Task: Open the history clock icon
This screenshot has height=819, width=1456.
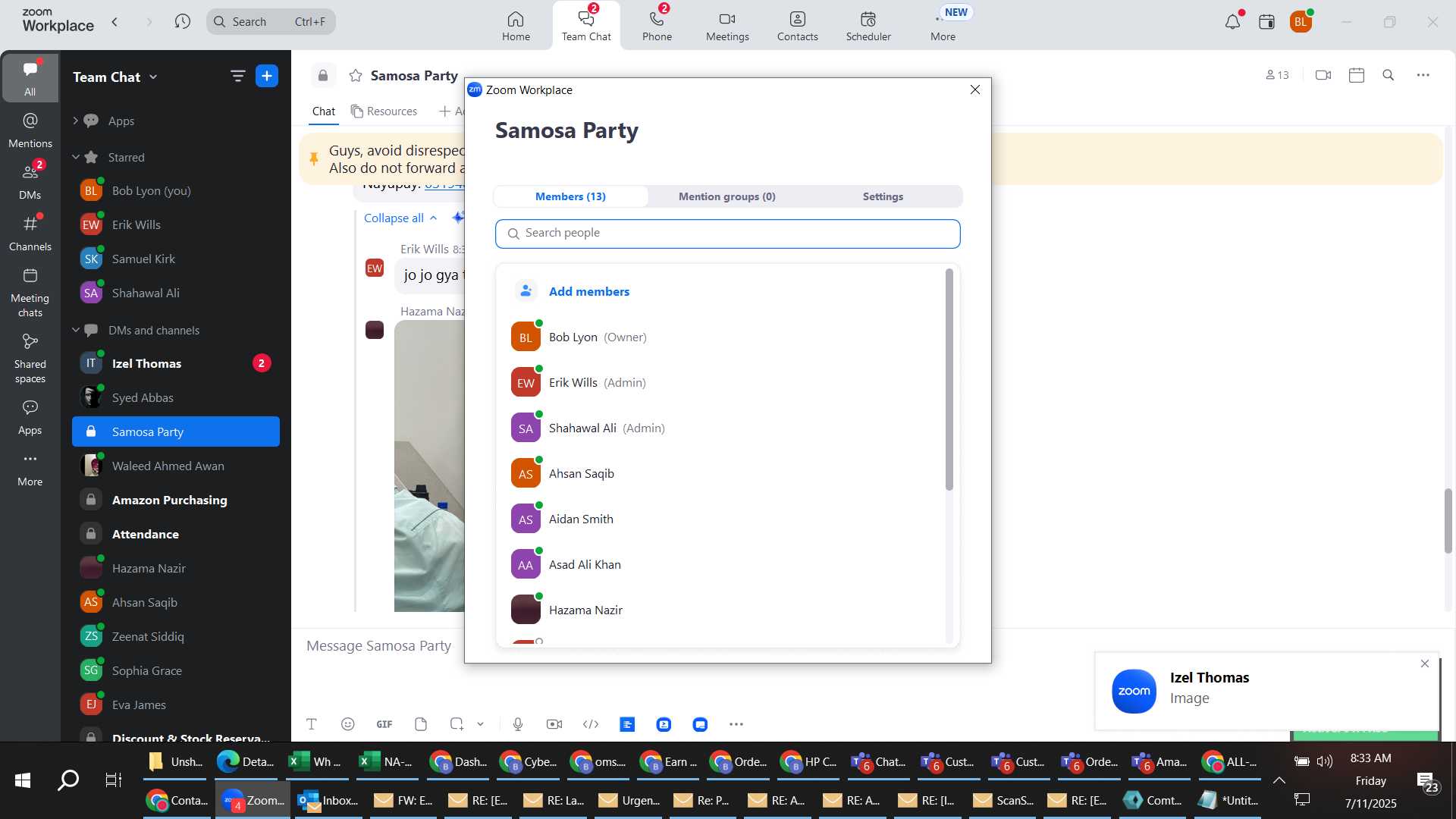Action: [x=182, y=22]
